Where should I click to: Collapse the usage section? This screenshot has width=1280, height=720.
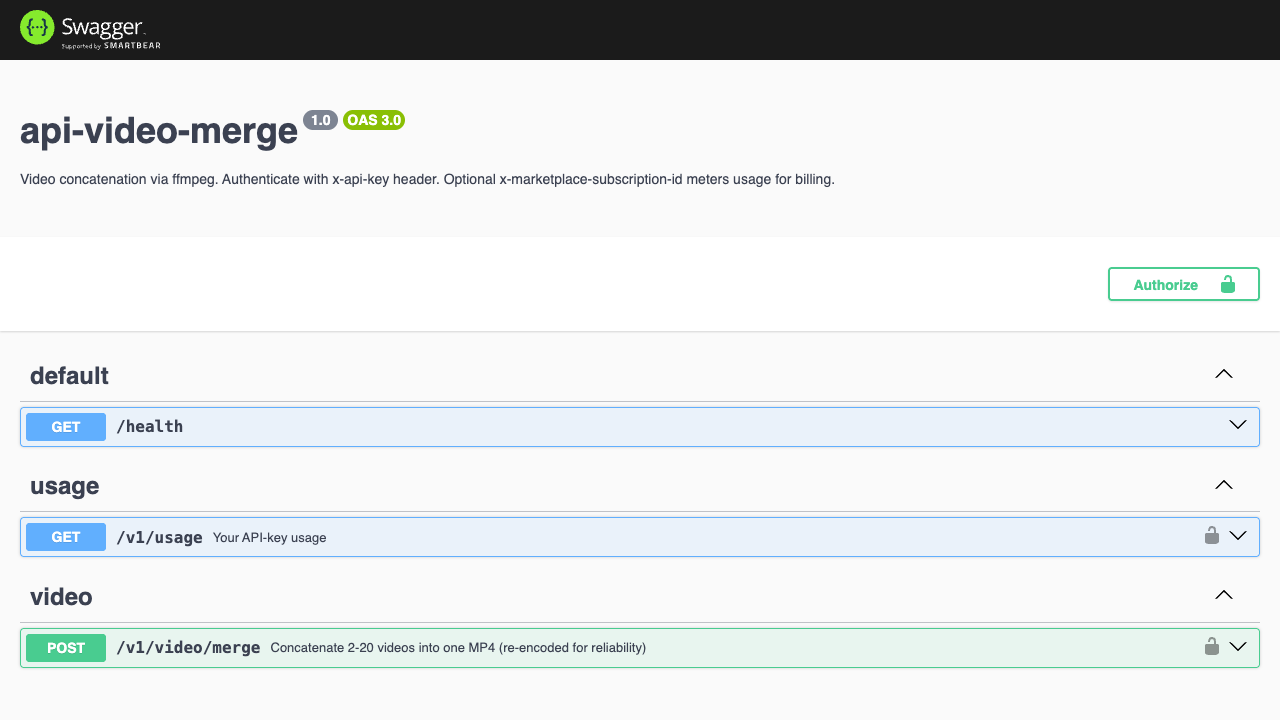(x=1223, y=485)
